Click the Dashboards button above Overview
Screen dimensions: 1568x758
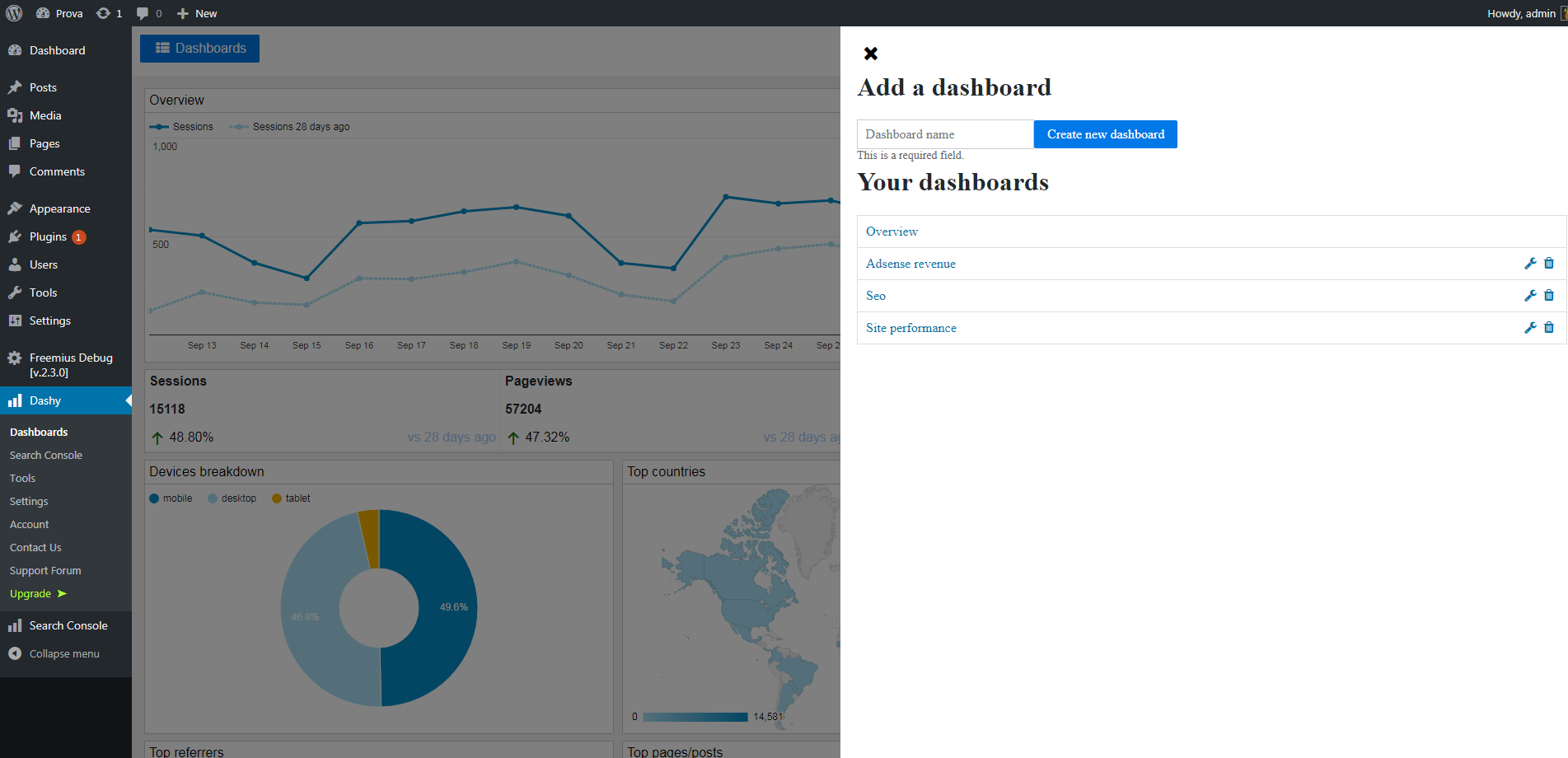199,49
